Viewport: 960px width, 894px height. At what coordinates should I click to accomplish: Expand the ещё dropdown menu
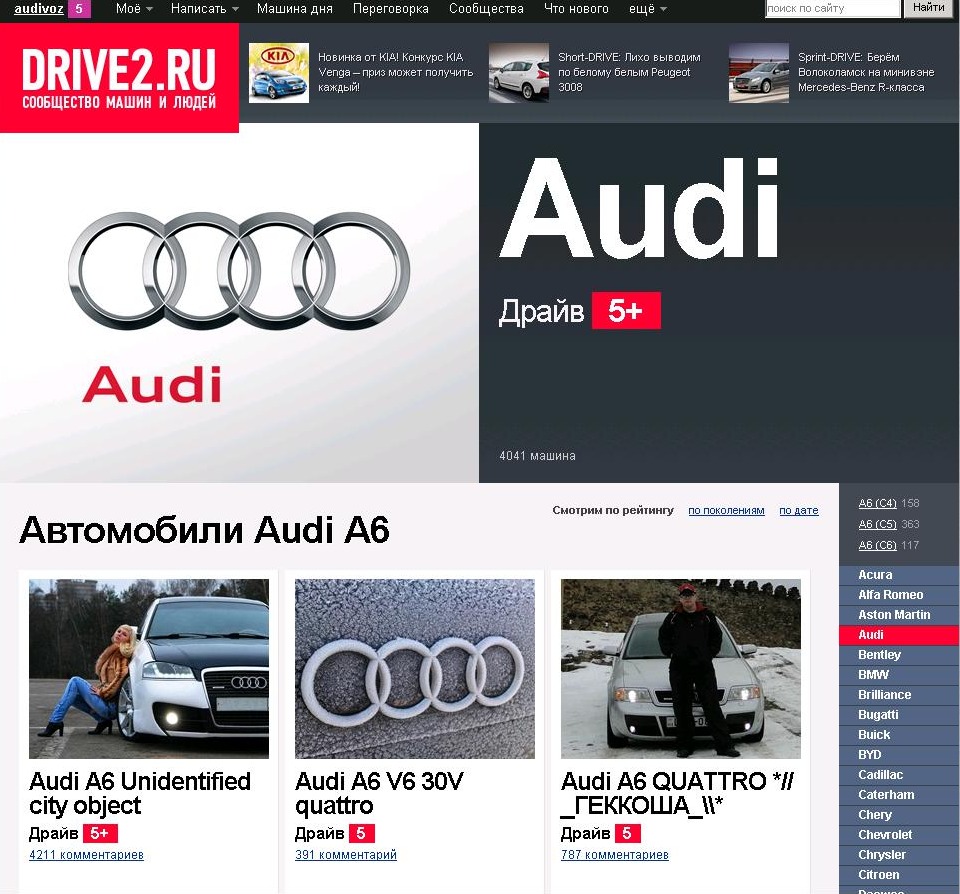(648, 9)
